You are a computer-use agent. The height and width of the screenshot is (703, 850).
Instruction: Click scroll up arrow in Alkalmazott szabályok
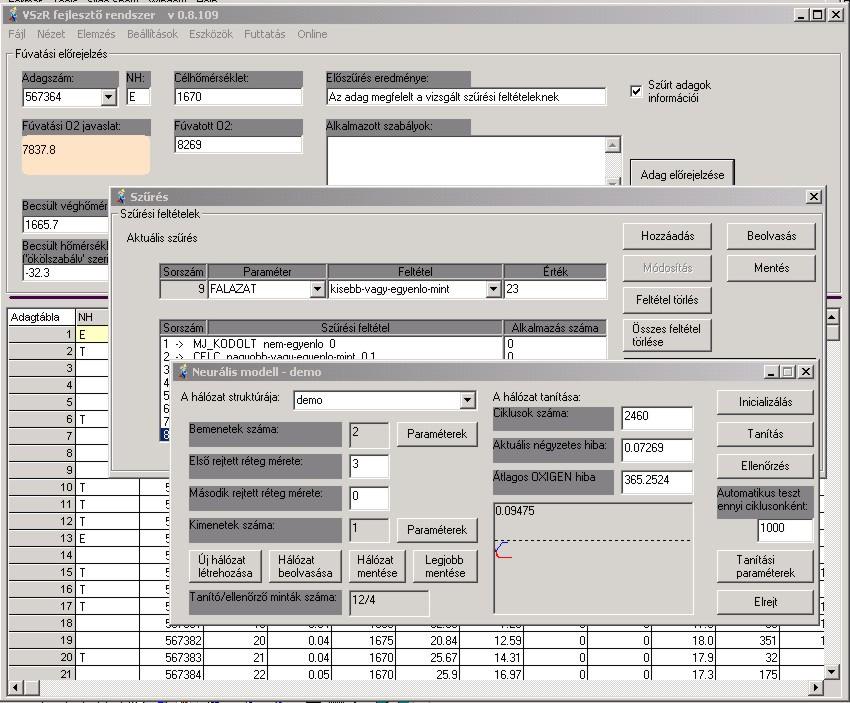(x=613, y=145)
